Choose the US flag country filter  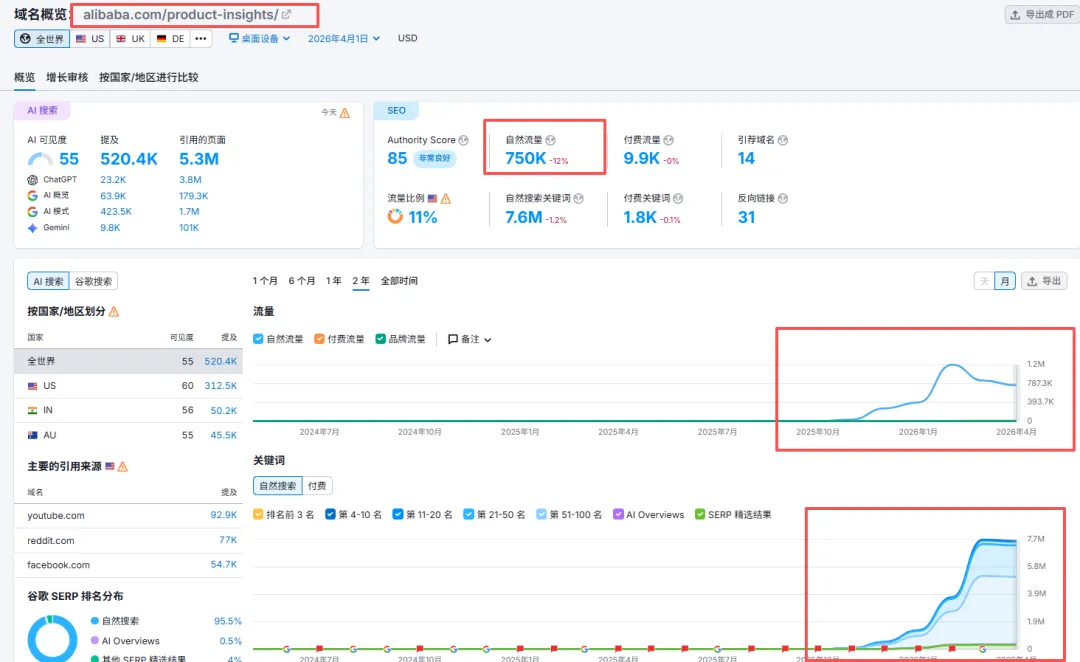coord(90,39)
